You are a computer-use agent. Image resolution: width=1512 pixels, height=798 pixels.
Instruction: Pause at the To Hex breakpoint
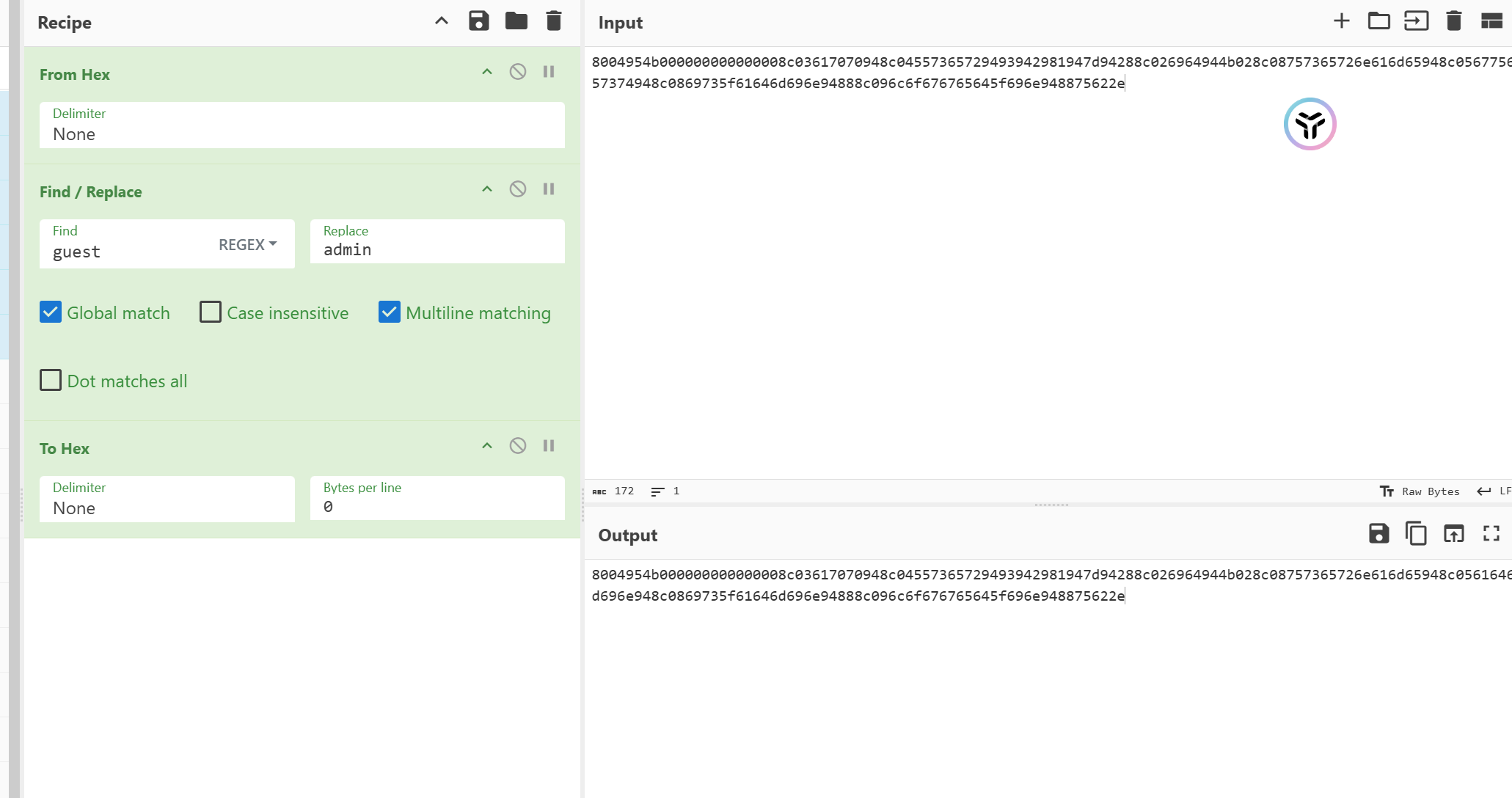549,446
